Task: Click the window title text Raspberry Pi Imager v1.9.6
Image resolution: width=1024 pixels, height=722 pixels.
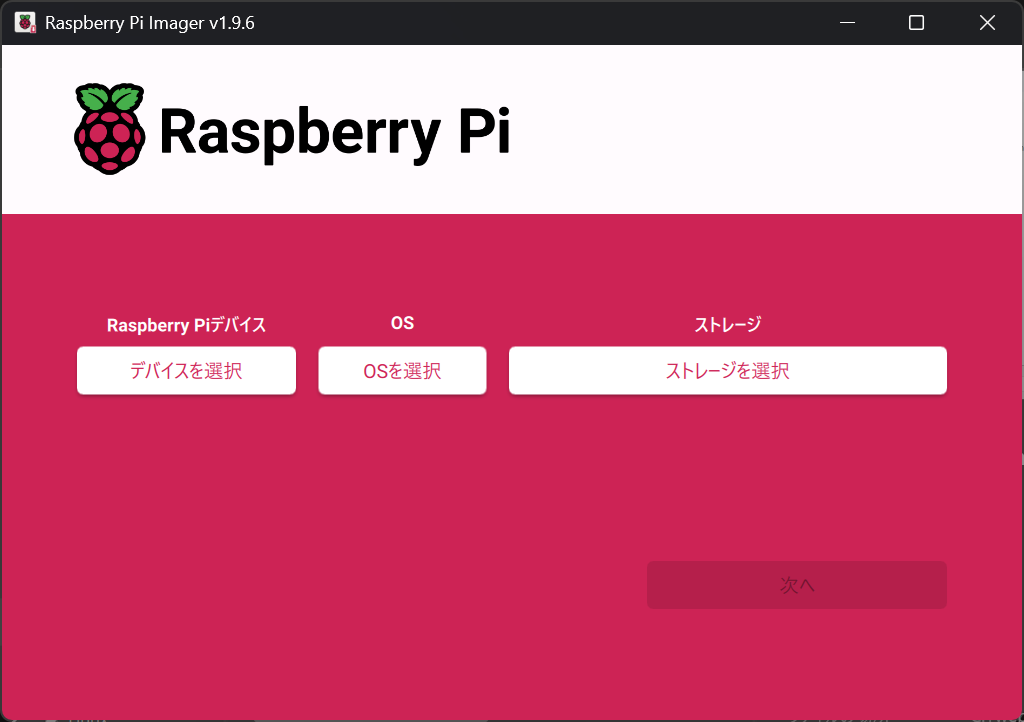Action: (150, 23)
